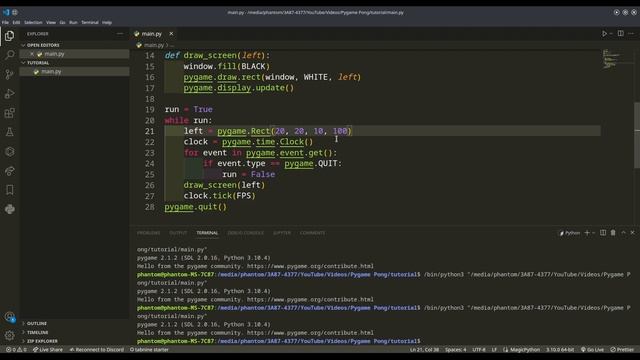Open the Live Share view in activity bar
Viewport: 640px width, 360px height.
pos(9,171)
